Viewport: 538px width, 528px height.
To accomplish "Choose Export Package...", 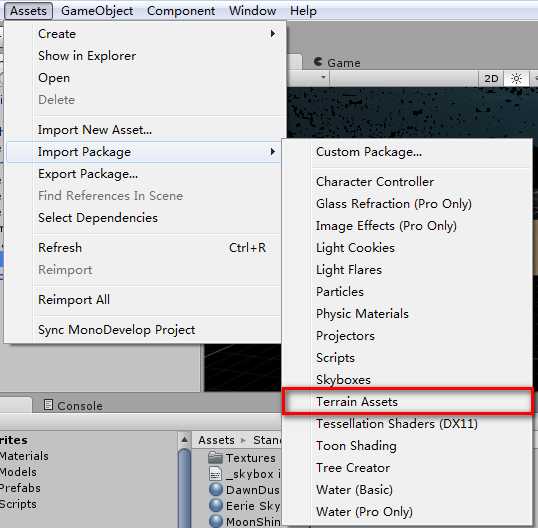I will (143, 174).
